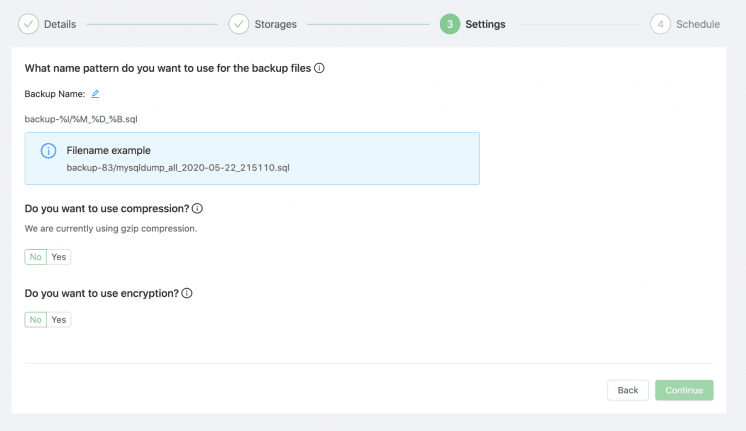Select No for encryption
The width and height of the screenshot is (746, 431).
click(36, 319)
